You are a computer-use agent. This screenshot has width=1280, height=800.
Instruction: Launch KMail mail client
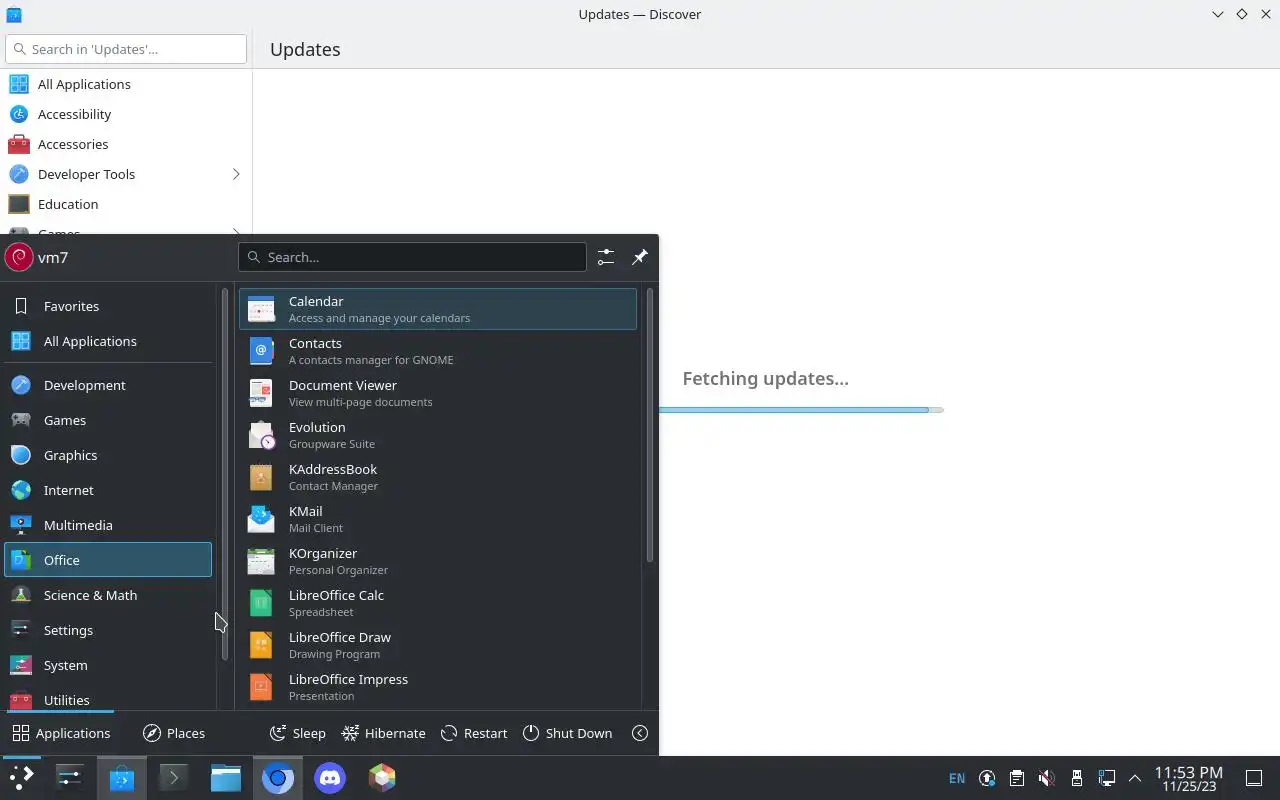pyautogui.click(x=437, y=519)
